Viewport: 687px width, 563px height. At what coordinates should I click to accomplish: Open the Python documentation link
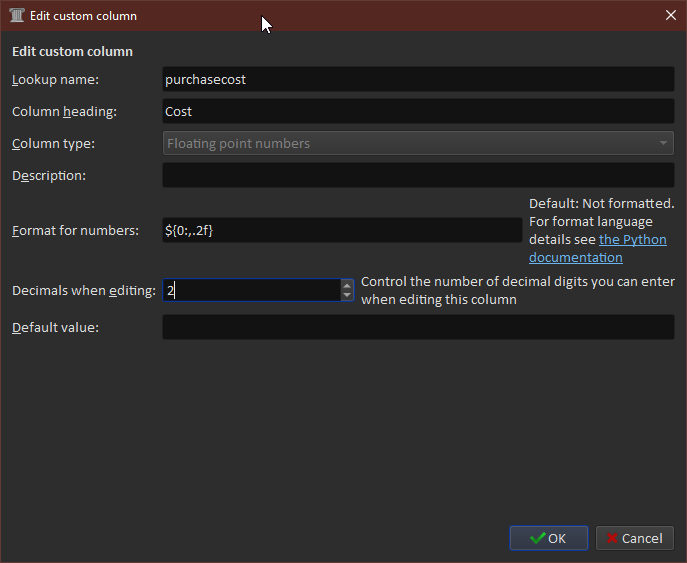point(632,240)
